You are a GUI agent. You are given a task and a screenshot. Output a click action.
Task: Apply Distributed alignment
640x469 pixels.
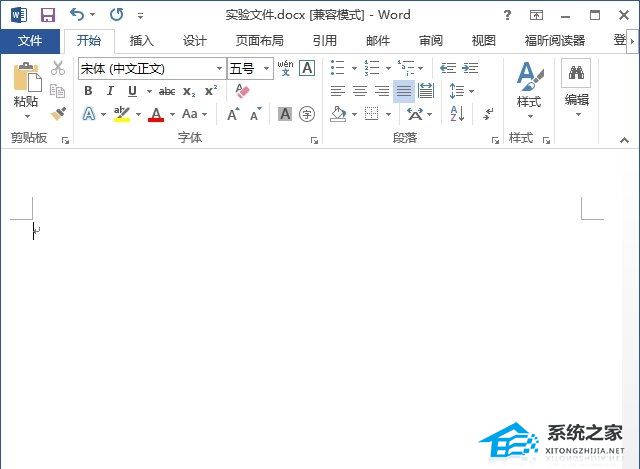pyautogui.click(x=426, y=91)
